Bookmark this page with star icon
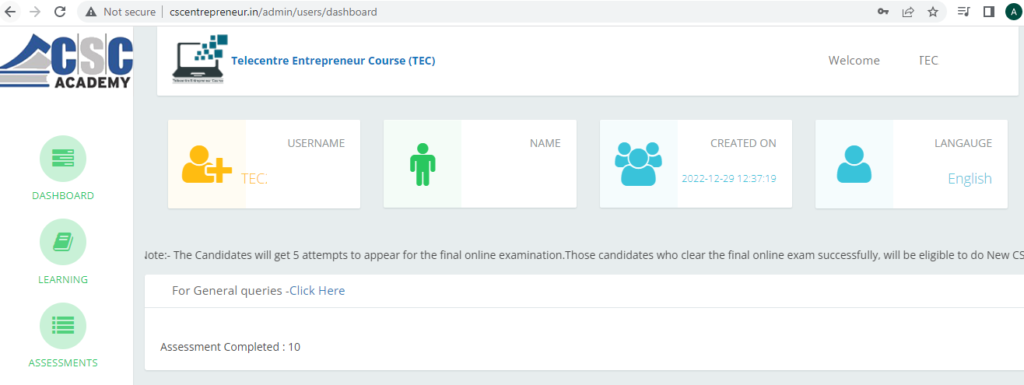1024x385 pixels. (933, 12)
